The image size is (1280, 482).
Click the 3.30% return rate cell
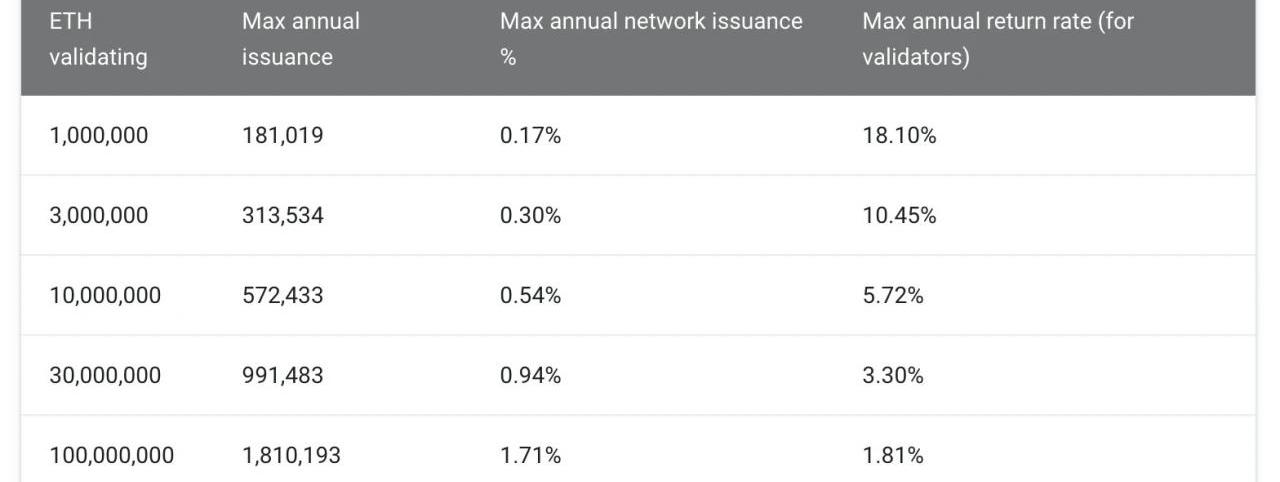pyautogui.click(x=893, y=376)
